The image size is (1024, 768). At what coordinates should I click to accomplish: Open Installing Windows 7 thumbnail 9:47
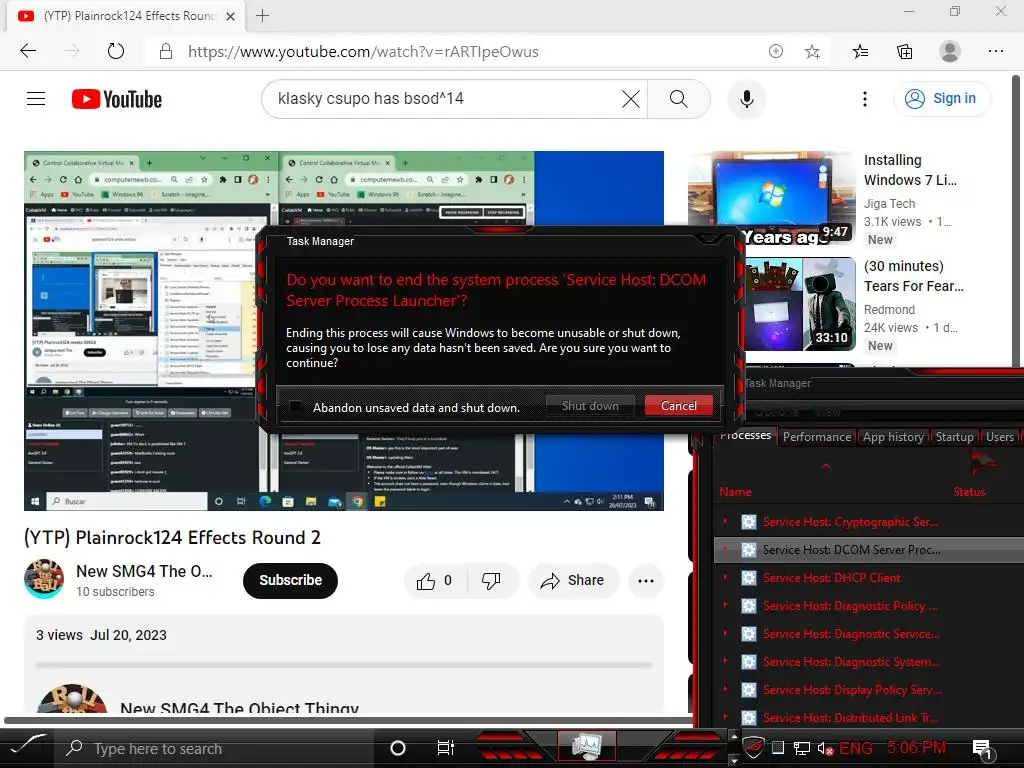[772, 197]
